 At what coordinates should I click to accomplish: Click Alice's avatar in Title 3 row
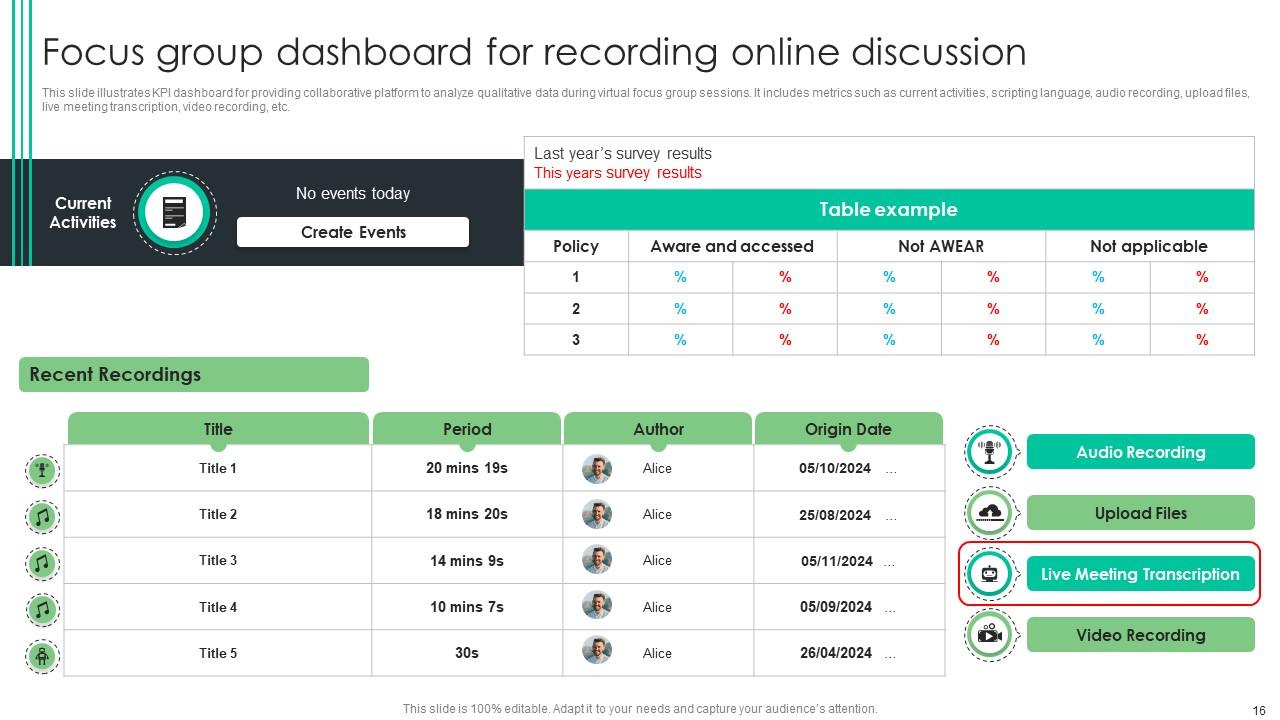click(597, 560)
